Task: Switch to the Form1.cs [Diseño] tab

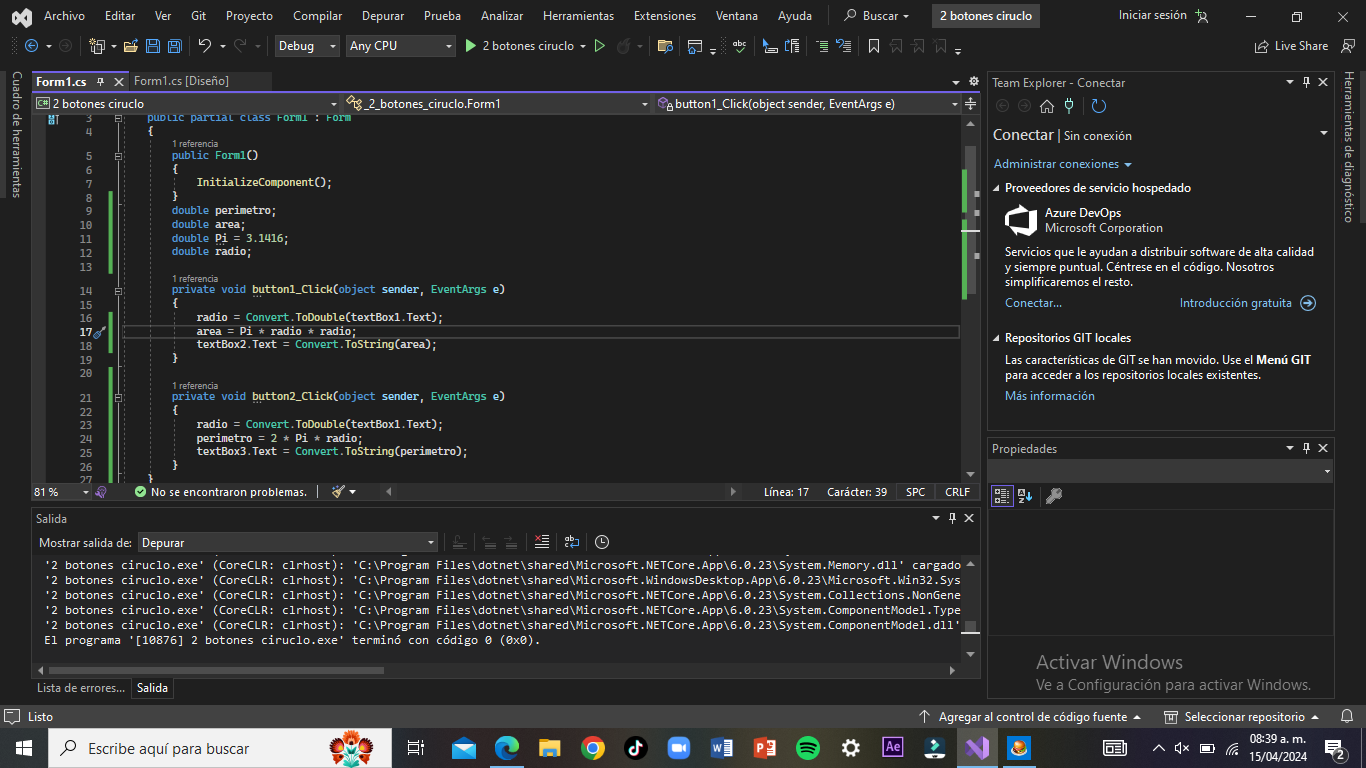Action: coord(181,81)
